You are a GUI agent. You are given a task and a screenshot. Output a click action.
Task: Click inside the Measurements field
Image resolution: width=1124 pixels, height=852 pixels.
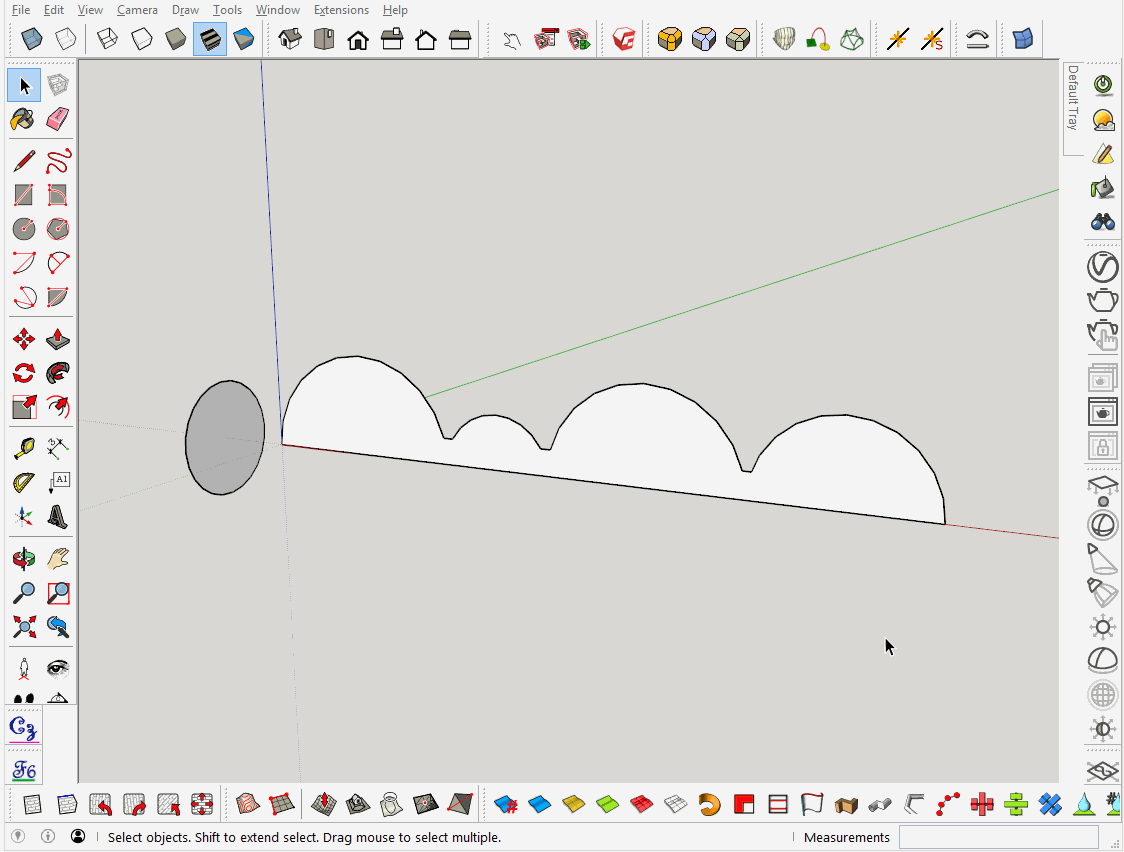pyautogui.click(x=996, y=837)
